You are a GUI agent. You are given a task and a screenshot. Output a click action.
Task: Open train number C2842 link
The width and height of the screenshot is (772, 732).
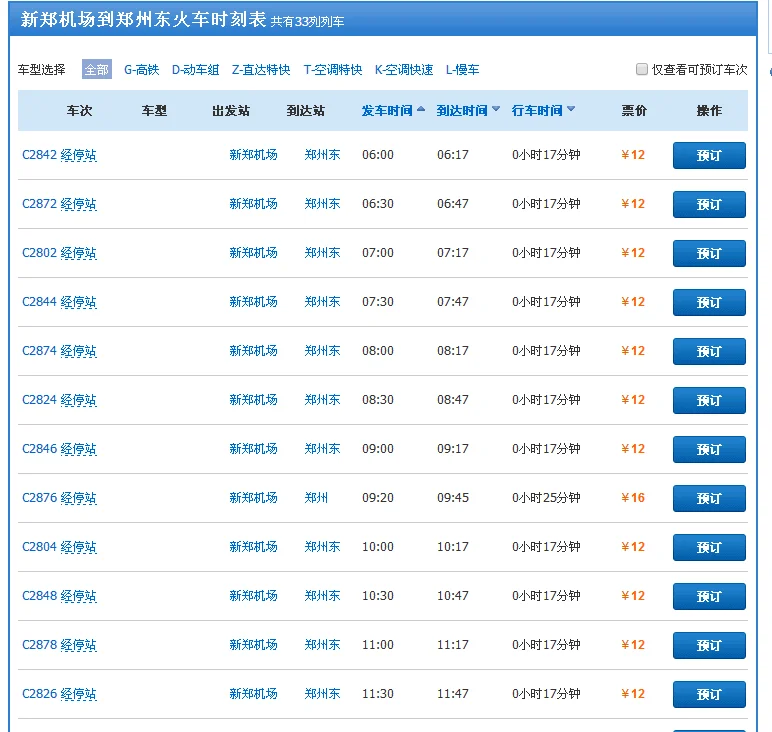click(39, 155)
